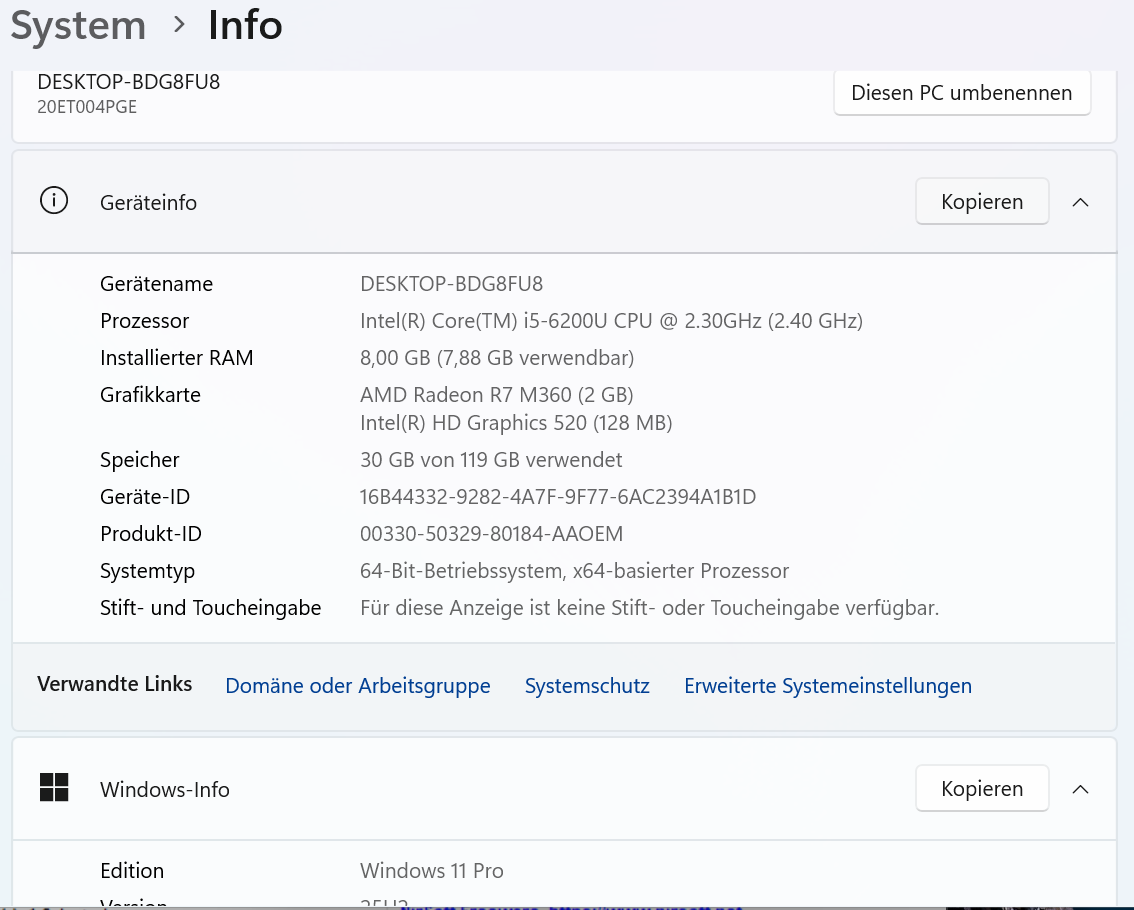The image size is (1134, 910).
Task: Click the Geräteinfo section title
Action: (148, 203)
